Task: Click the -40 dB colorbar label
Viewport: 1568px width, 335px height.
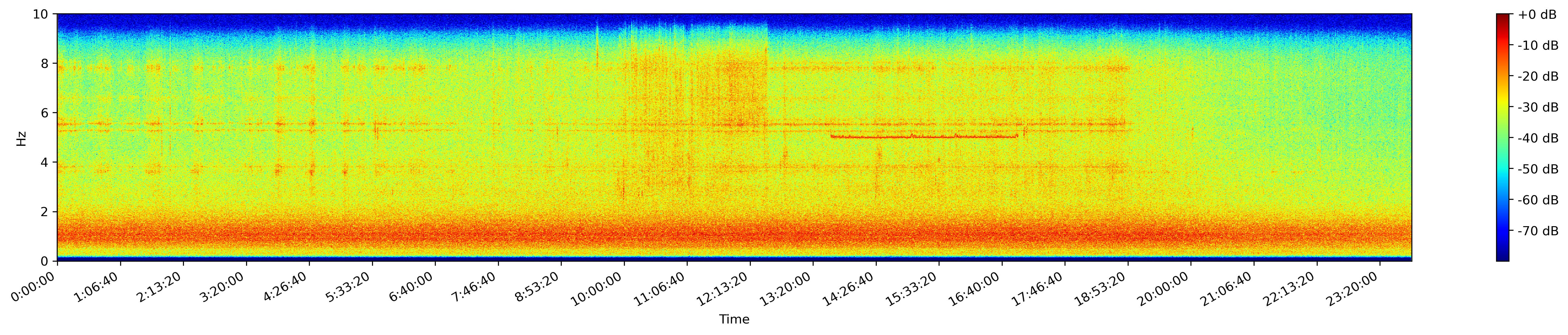Action: coord(1538,139)
